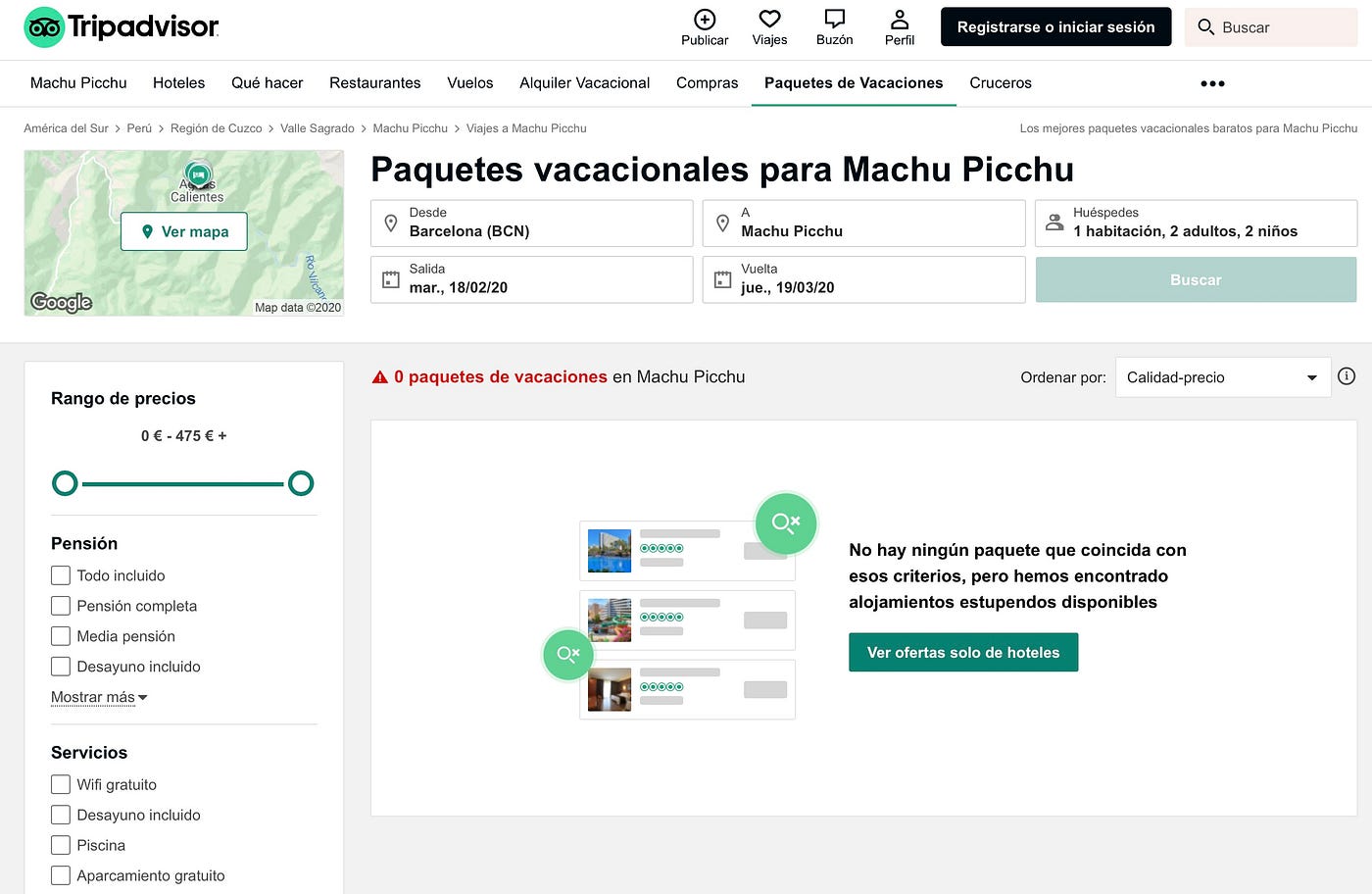
Task: Open the Hoteles tab
Action: click(179, 83)
